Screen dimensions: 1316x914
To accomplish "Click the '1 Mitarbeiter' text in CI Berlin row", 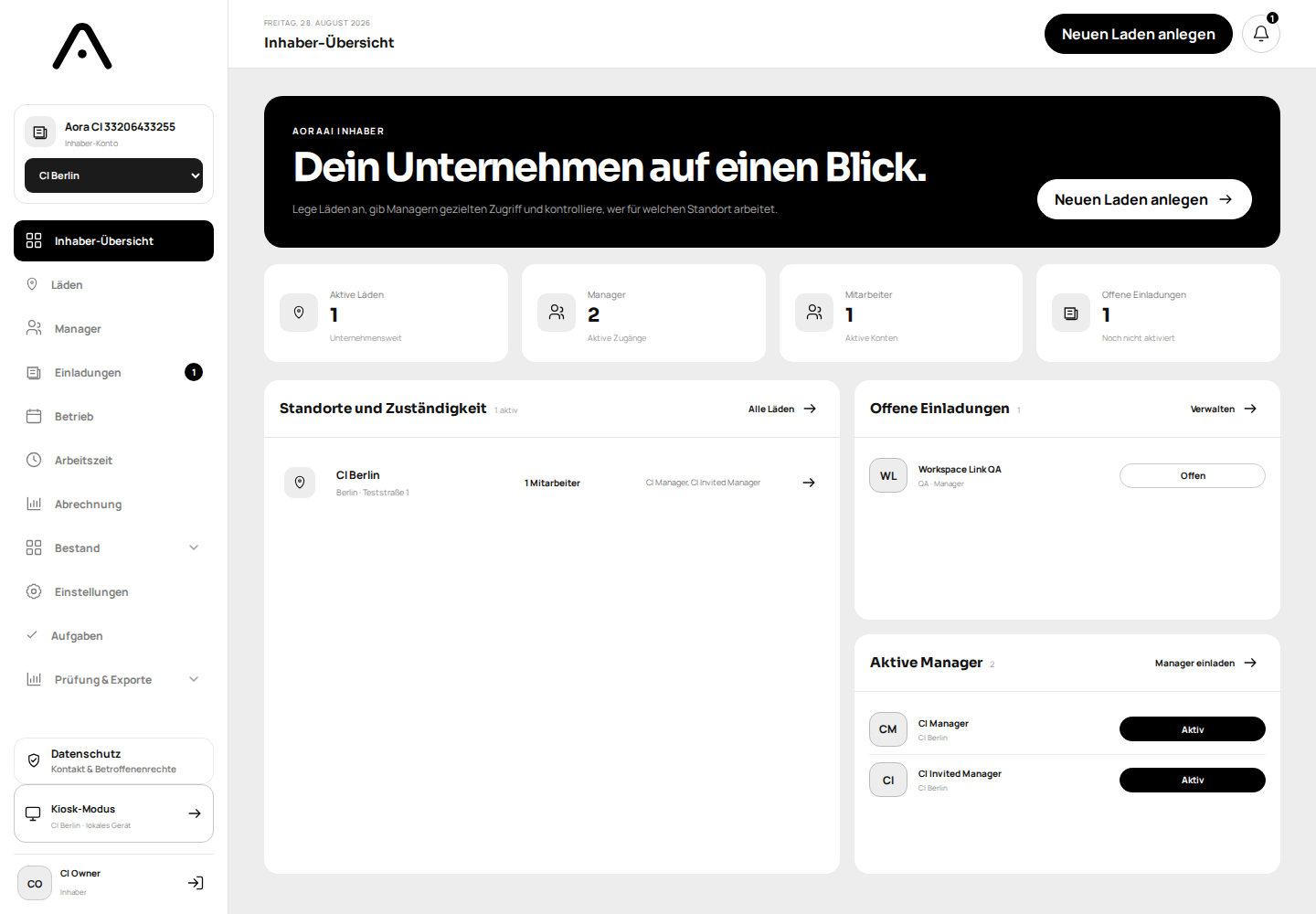I will pyautogui.click(x=552, y=483).
